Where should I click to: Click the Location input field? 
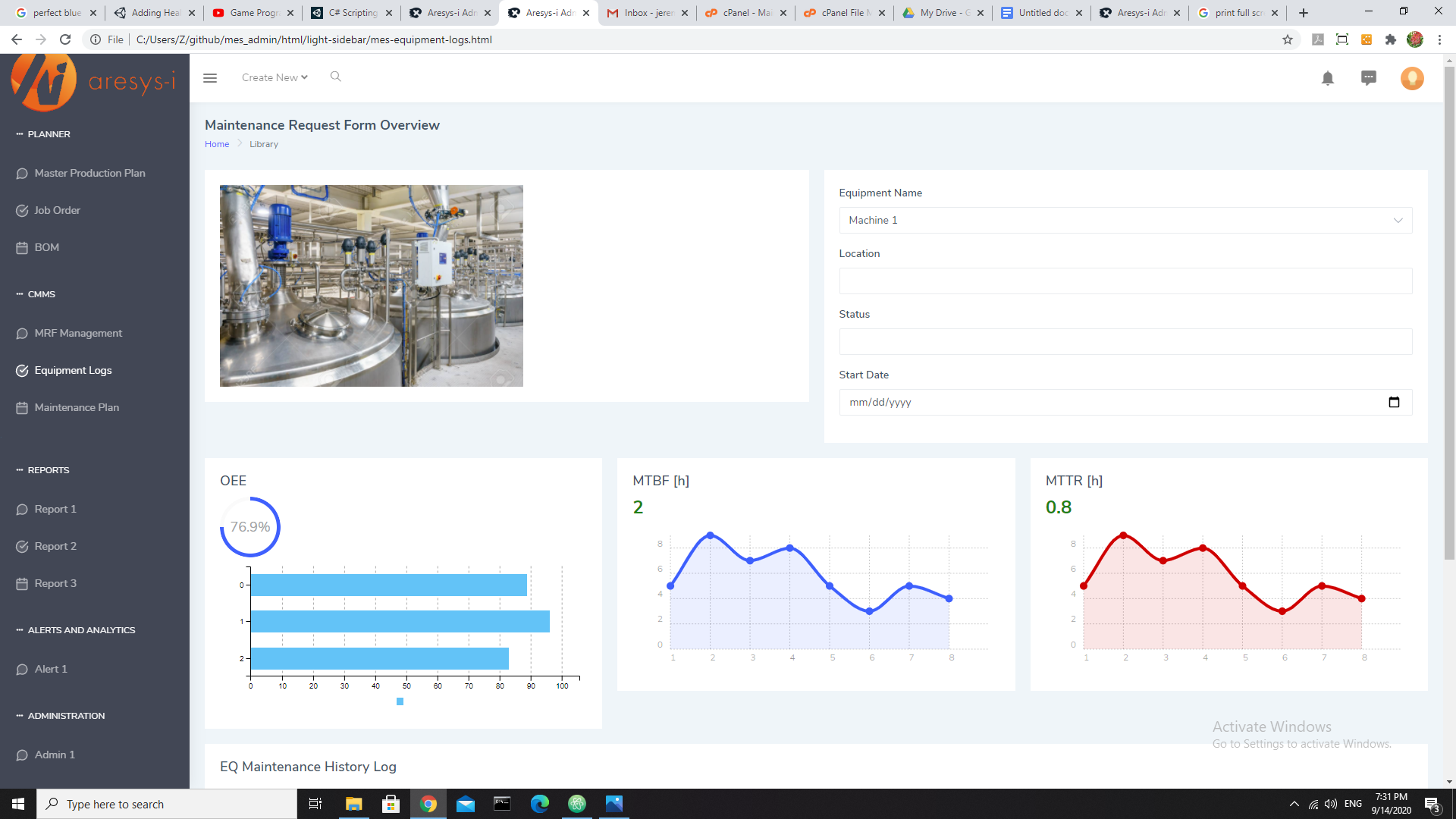[1125, 281]
